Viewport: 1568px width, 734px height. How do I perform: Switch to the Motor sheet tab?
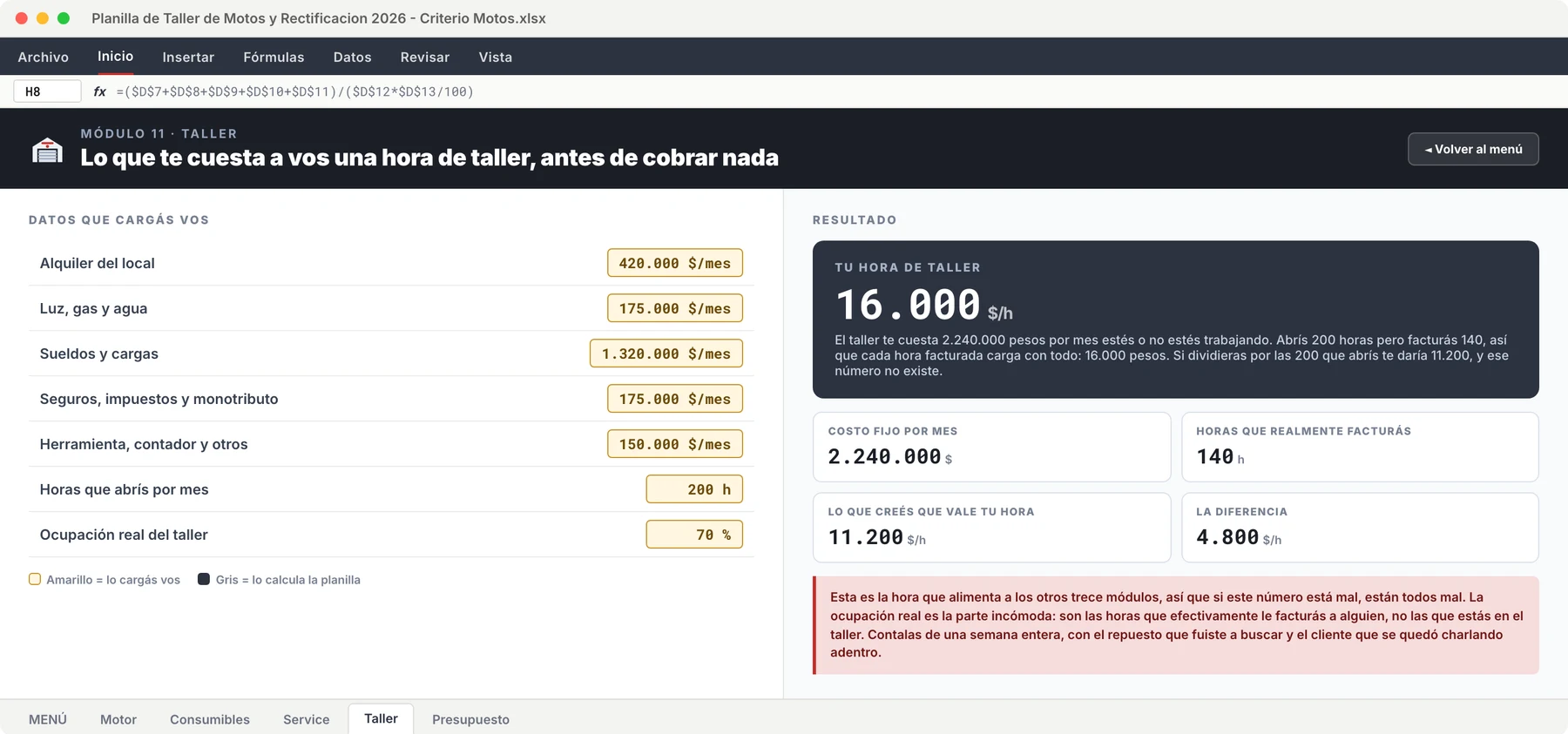point(118,719)
